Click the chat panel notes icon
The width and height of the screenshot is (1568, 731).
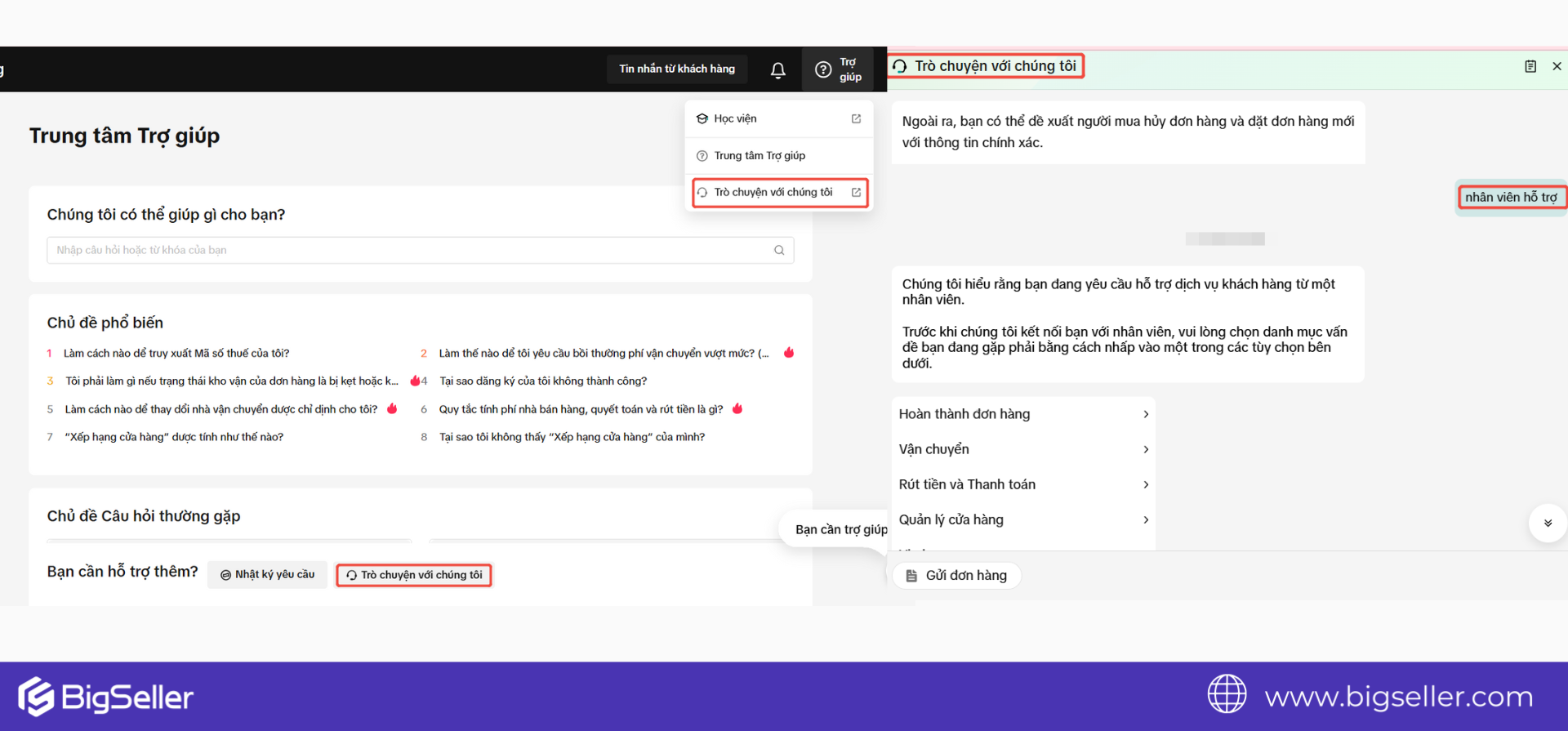[1530, 67]
